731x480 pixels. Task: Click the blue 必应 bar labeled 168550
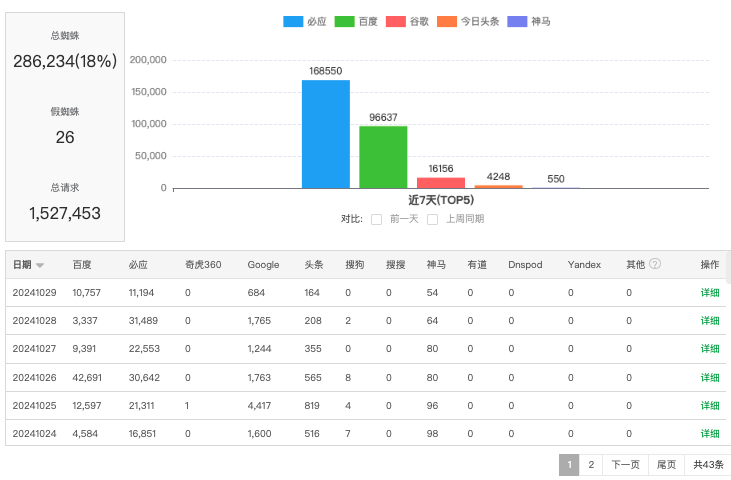click(x=326, y=135)
